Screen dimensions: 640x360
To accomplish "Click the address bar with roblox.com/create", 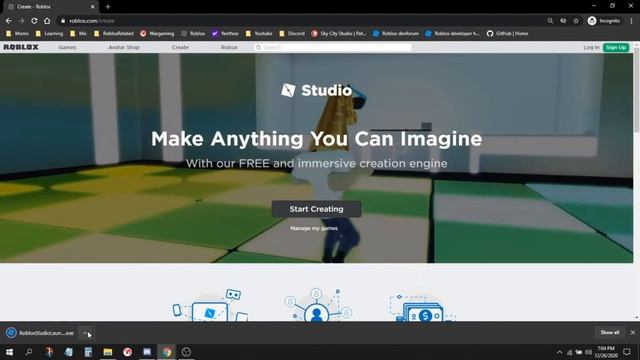I will [302, 21].
